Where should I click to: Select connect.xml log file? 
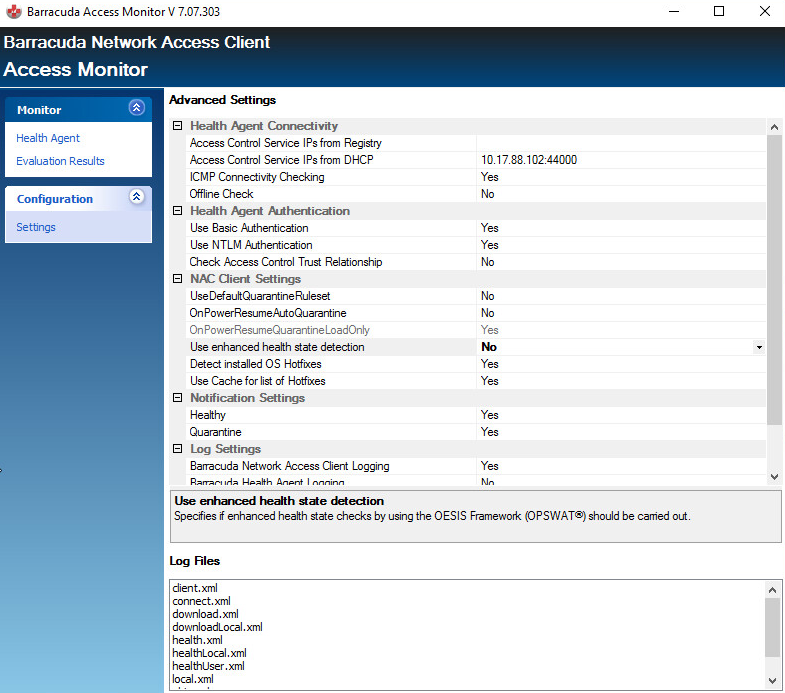[201, 601]
